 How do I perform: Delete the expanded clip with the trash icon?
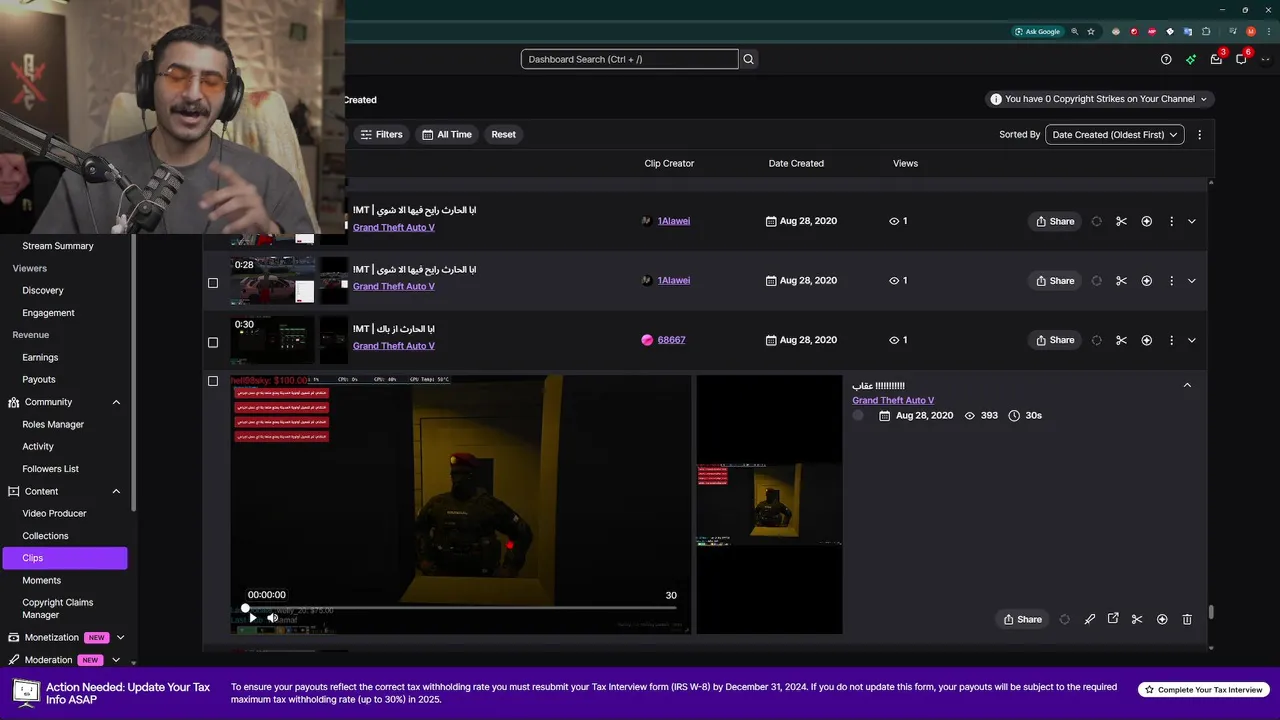click(x=1187, y=619)
